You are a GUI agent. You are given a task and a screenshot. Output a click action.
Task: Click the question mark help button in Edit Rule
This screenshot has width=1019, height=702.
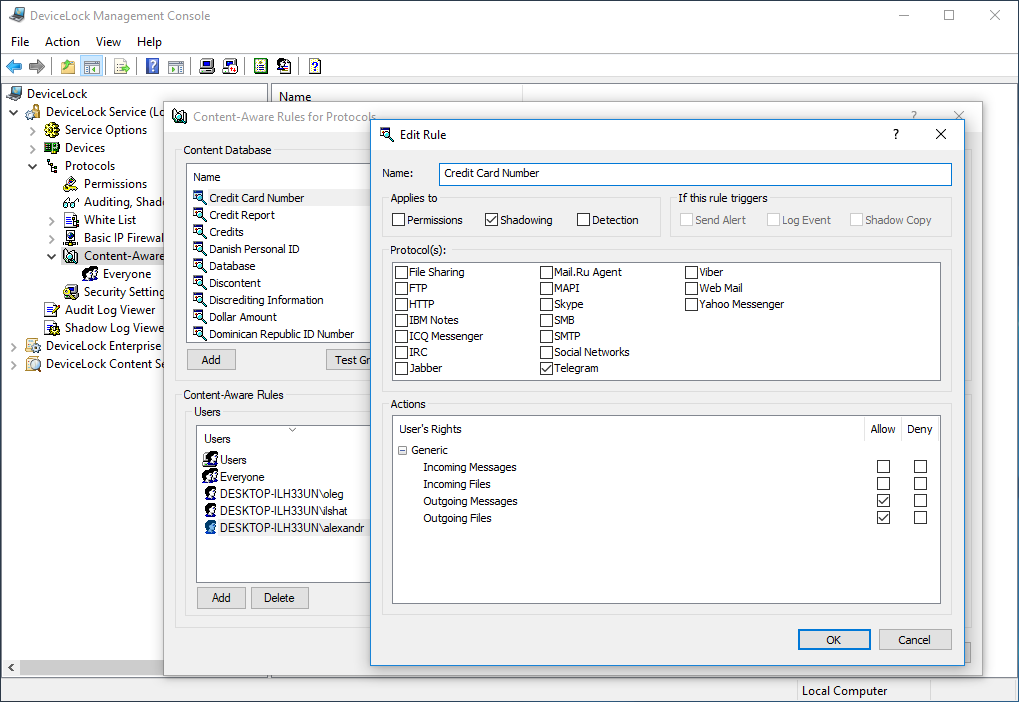coord(895,134)
